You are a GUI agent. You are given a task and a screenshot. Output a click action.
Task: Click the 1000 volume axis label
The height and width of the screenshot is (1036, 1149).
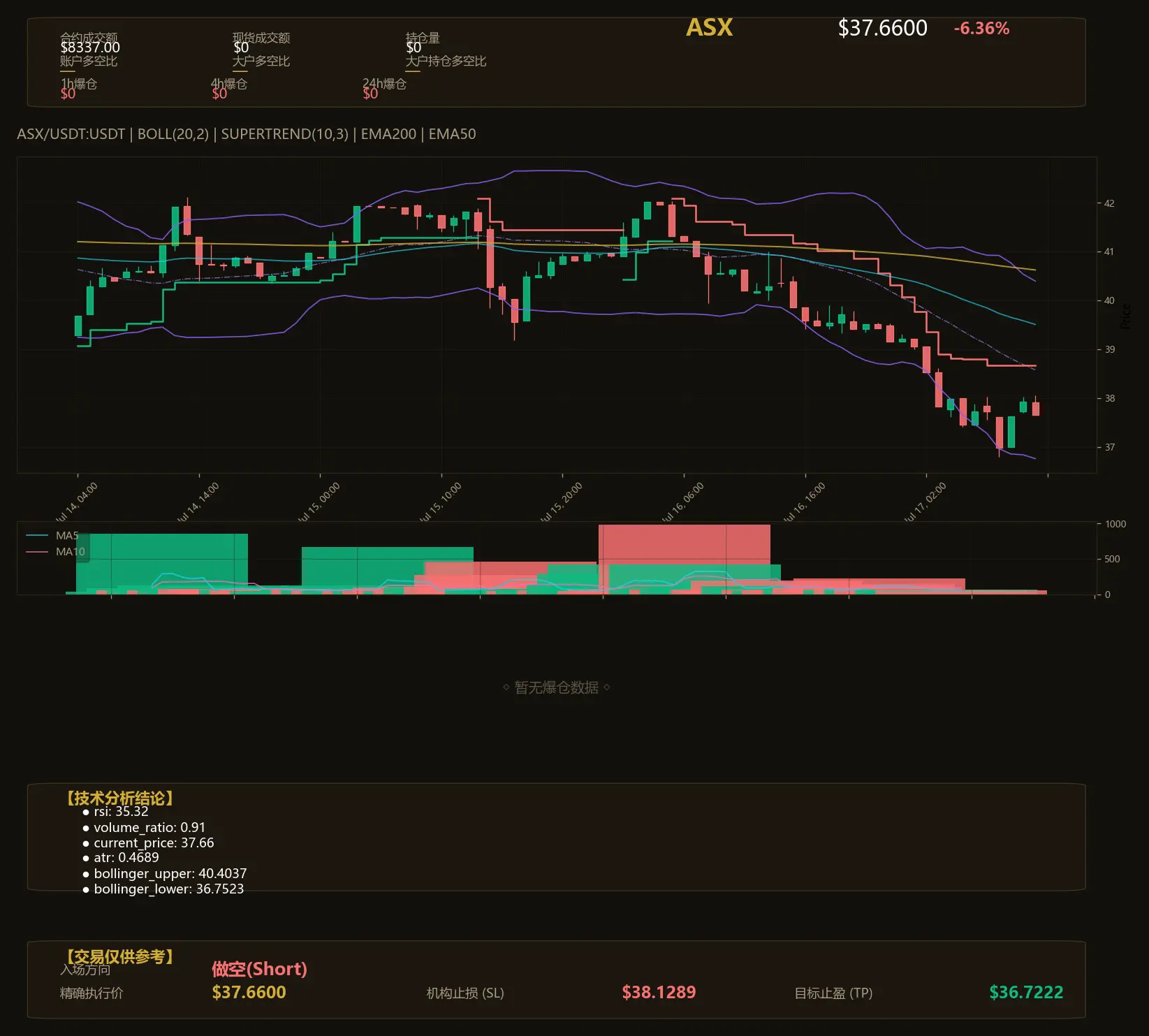click(x=1115, y=524)
